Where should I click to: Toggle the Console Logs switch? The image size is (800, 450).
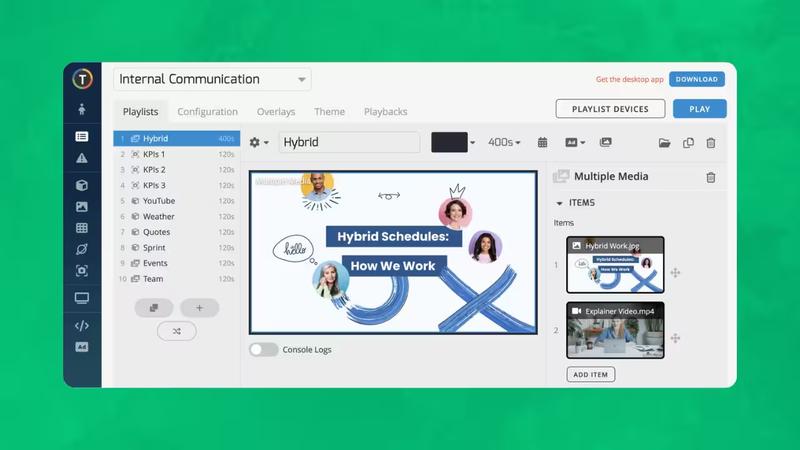263,349
